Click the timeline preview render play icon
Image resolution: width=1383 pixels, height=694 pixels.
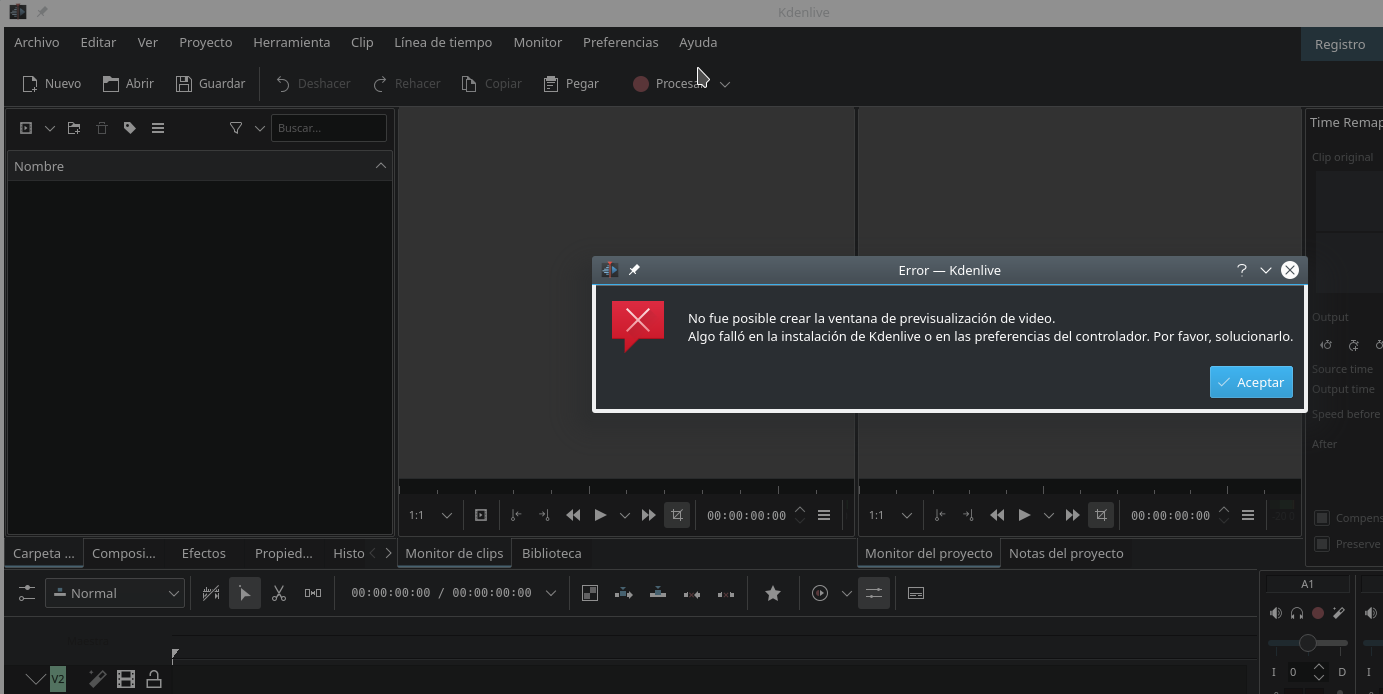point(820,593)
